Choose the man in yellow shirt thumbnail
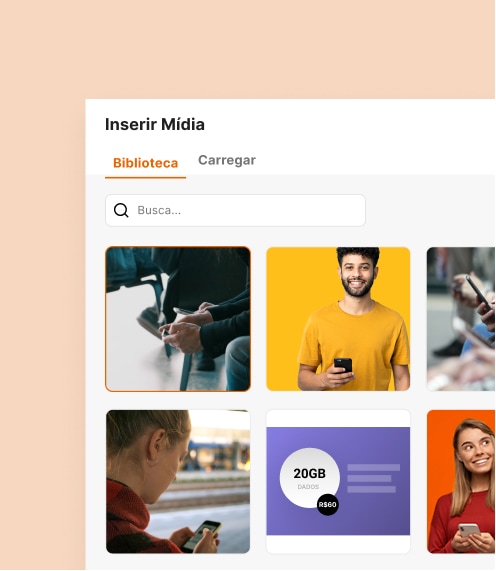Image resolution: width=496 pixels, height=571 pixels. pyautogui.click(x=338, y=319)
